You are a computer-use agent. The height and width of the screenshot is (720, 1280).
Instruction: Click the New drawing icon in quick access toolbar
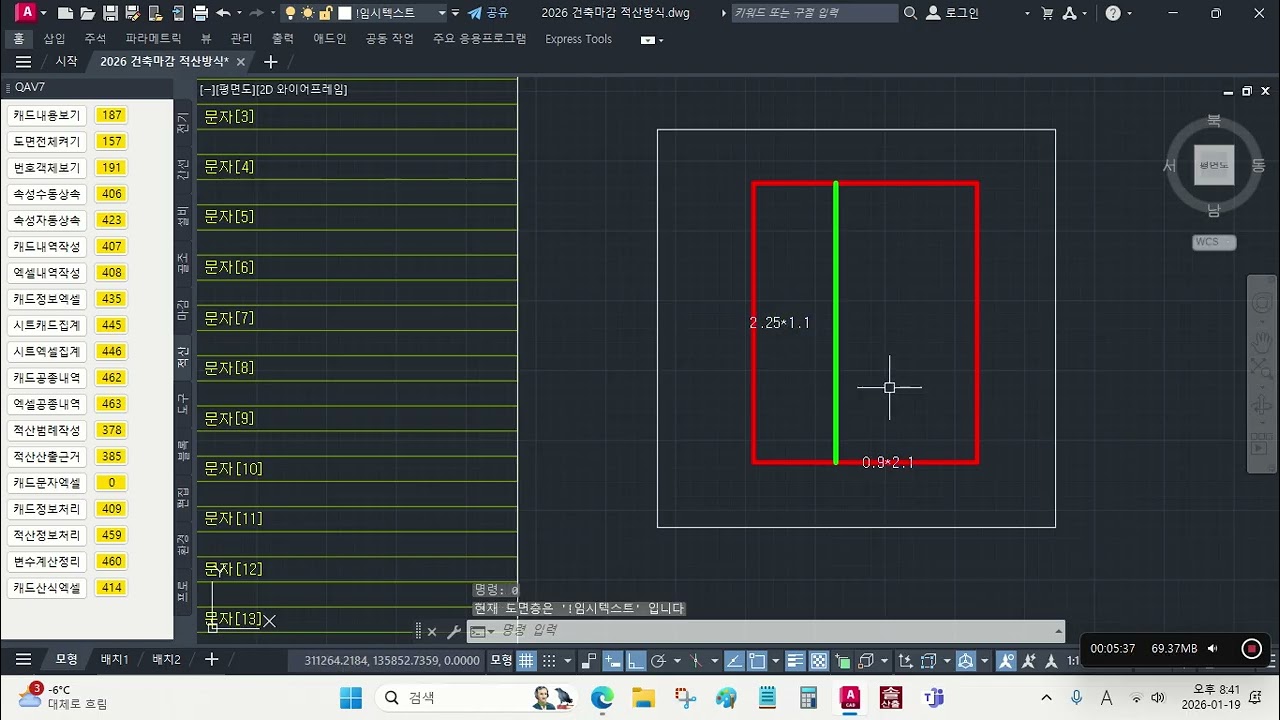[66, 13]
